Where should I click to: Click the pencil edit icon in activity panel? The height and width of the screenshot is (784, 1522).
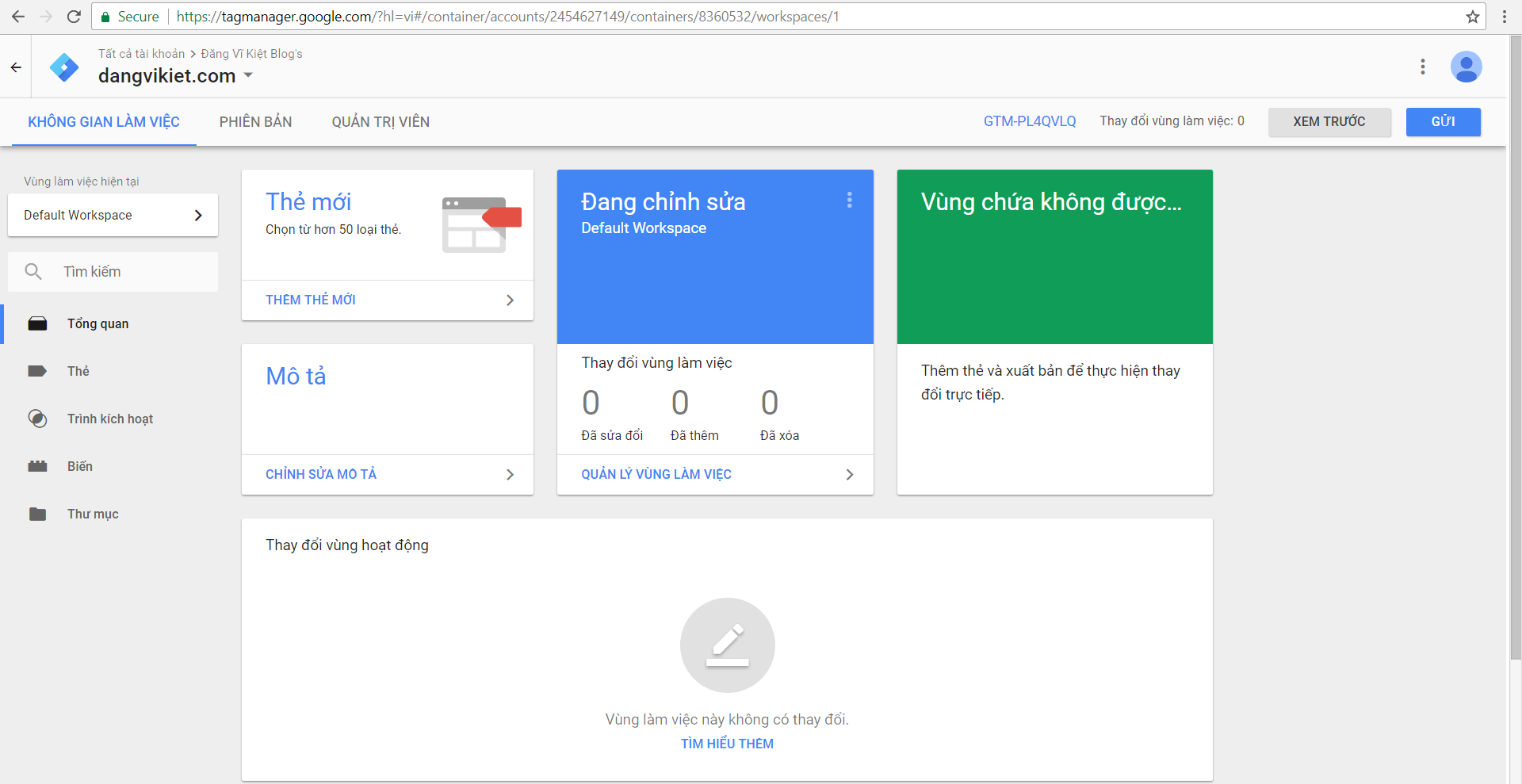point(728,645)
